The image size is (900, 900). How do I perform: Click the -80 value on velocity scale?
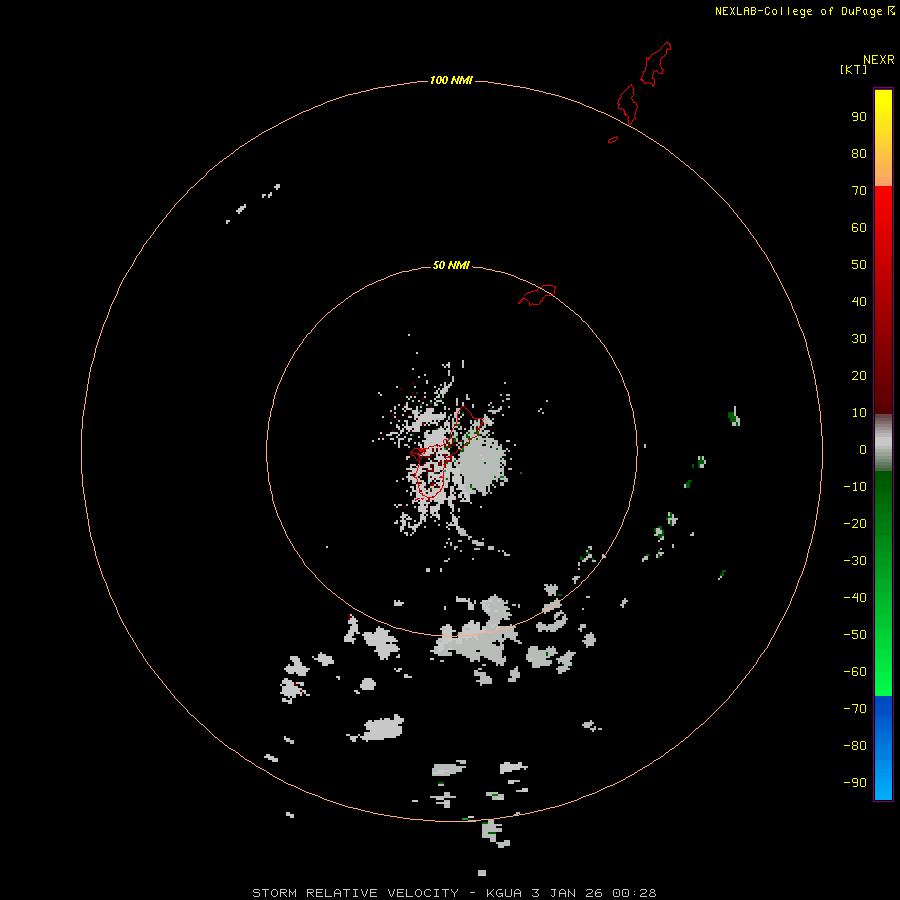(x=855, y=746)
